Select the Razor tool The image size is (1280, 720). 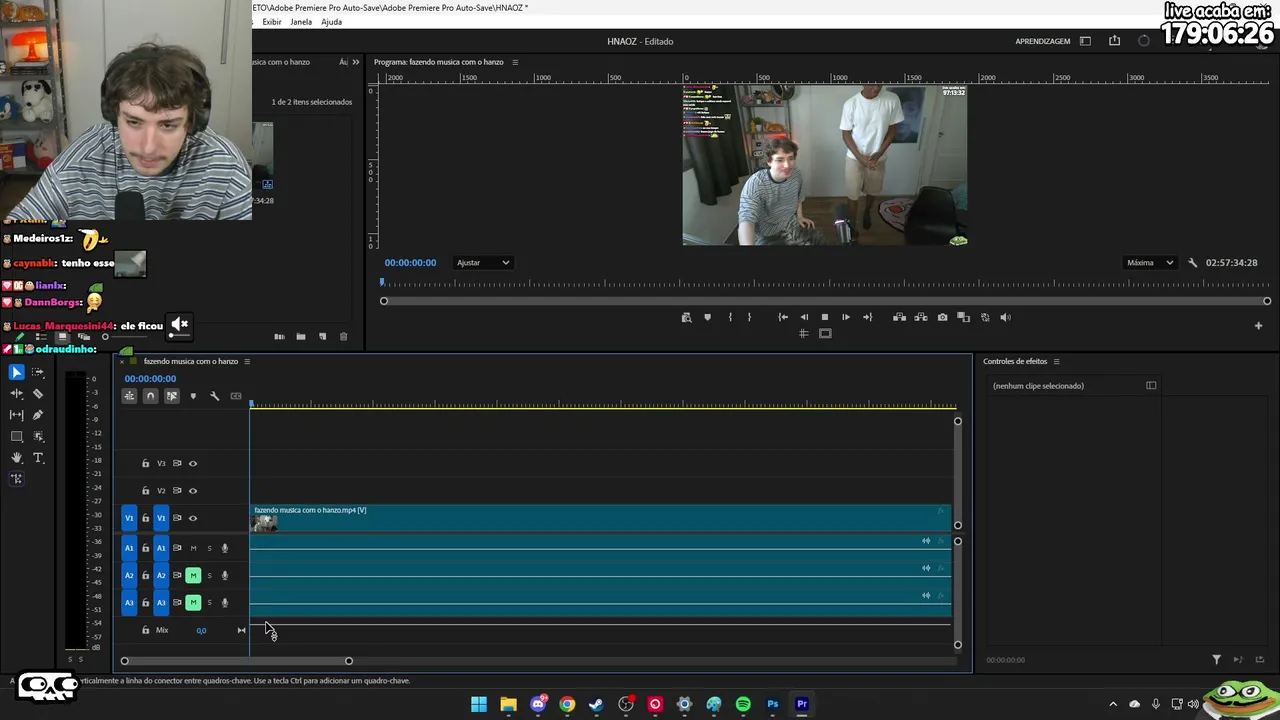click(38, 394)
